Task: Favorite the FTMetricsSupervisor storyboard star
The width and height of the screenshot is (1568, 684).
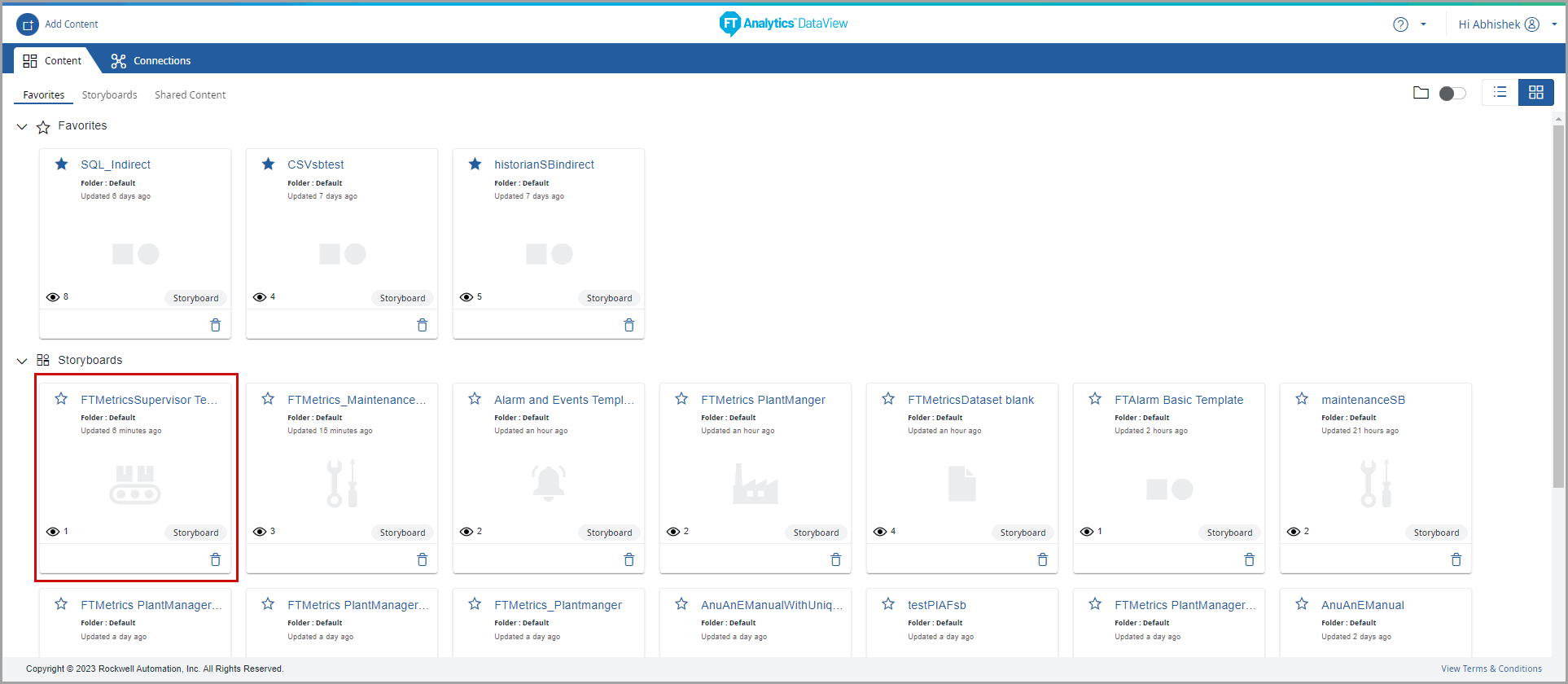Action: [61, 399]
